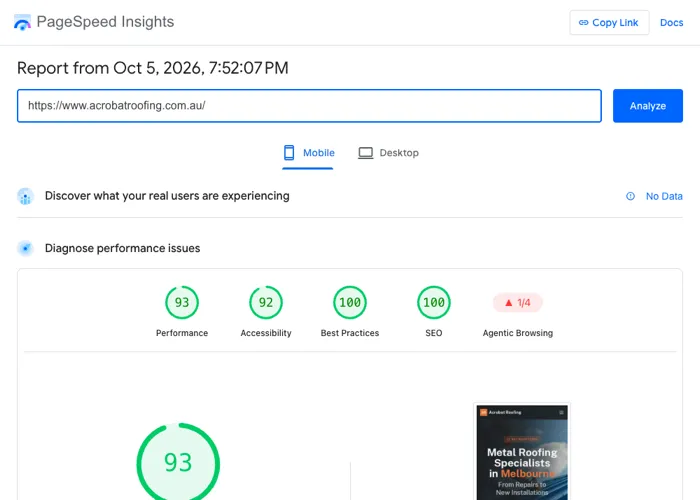Image resolution: width=700 pixels, height=500 pixels.
Task: Click the Agentic Browsing label
Action: [x=517, y=333]
